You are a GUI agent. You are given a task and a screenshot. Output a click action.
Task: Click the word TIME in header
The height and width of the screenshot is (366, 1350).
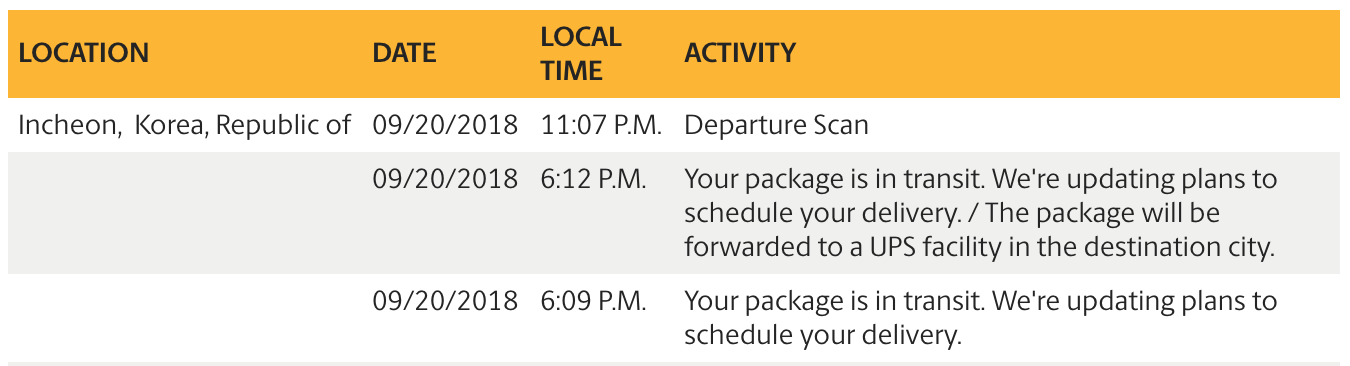click(572, 70)
